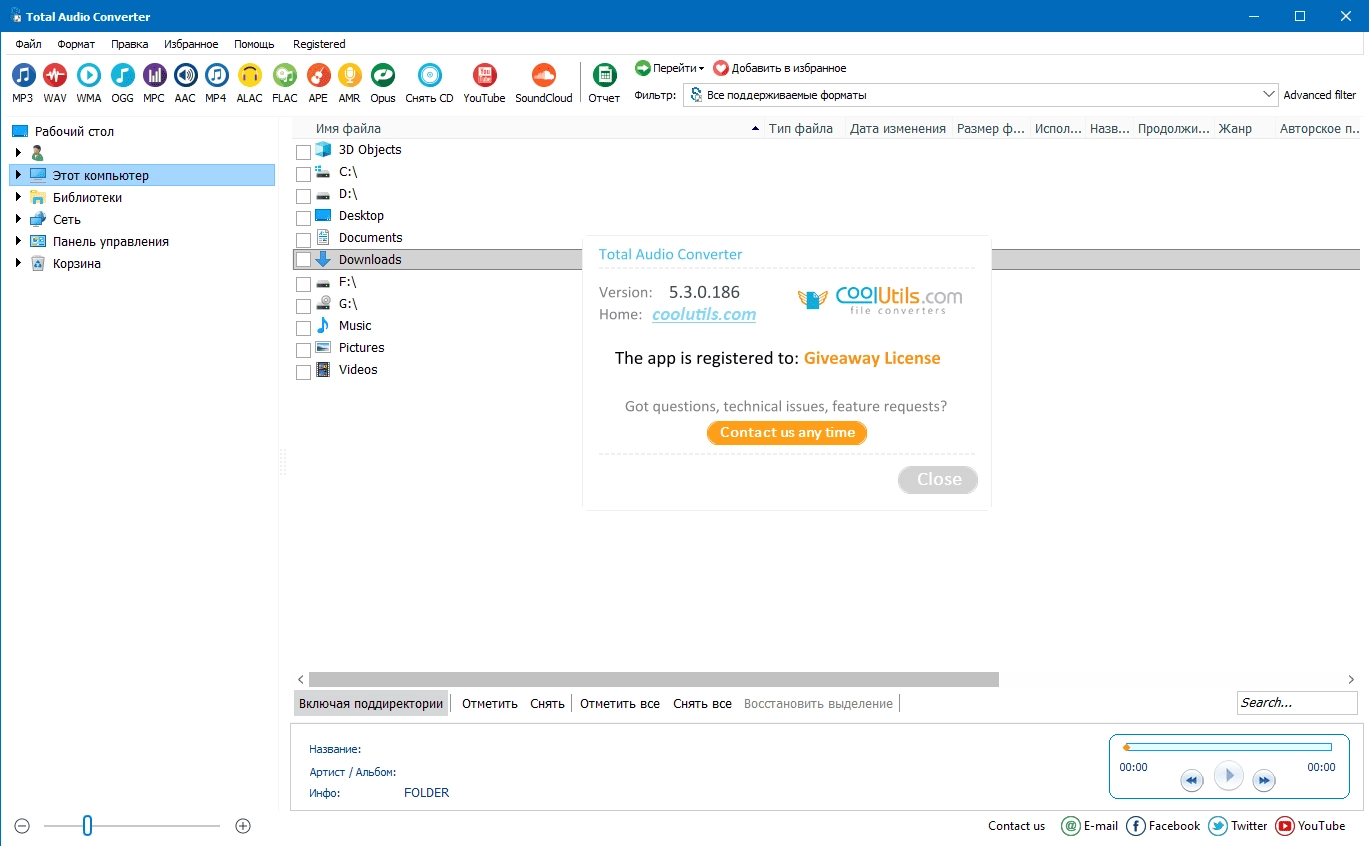Open the YouTube download tool
Screen dimensions: 1369x846
[484, 83]
